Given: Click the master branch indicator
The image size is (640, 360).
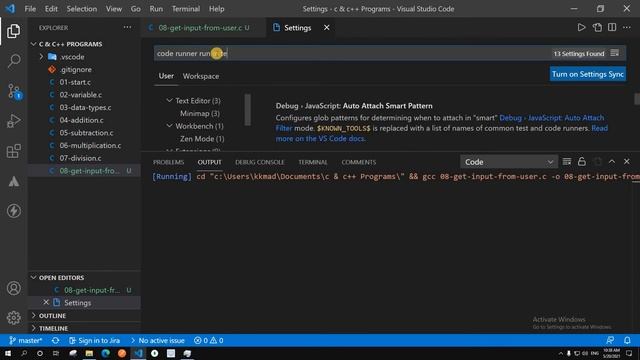Looking at the screenshot, I should click(25, 340).
